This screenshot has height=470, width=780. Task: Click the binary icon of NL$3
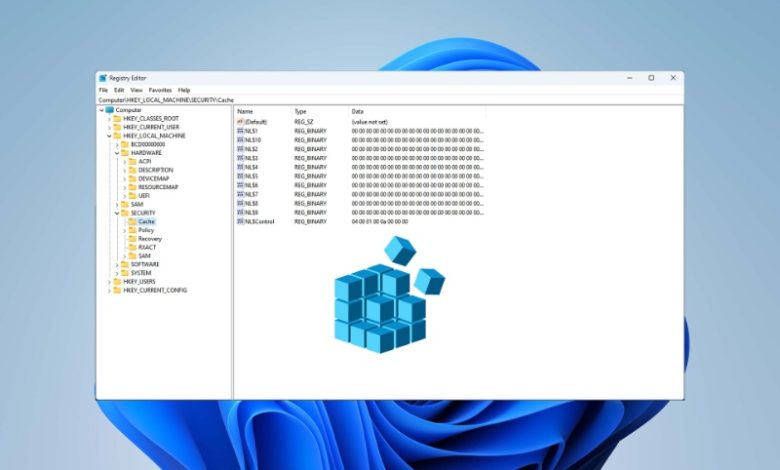point(240,158)
